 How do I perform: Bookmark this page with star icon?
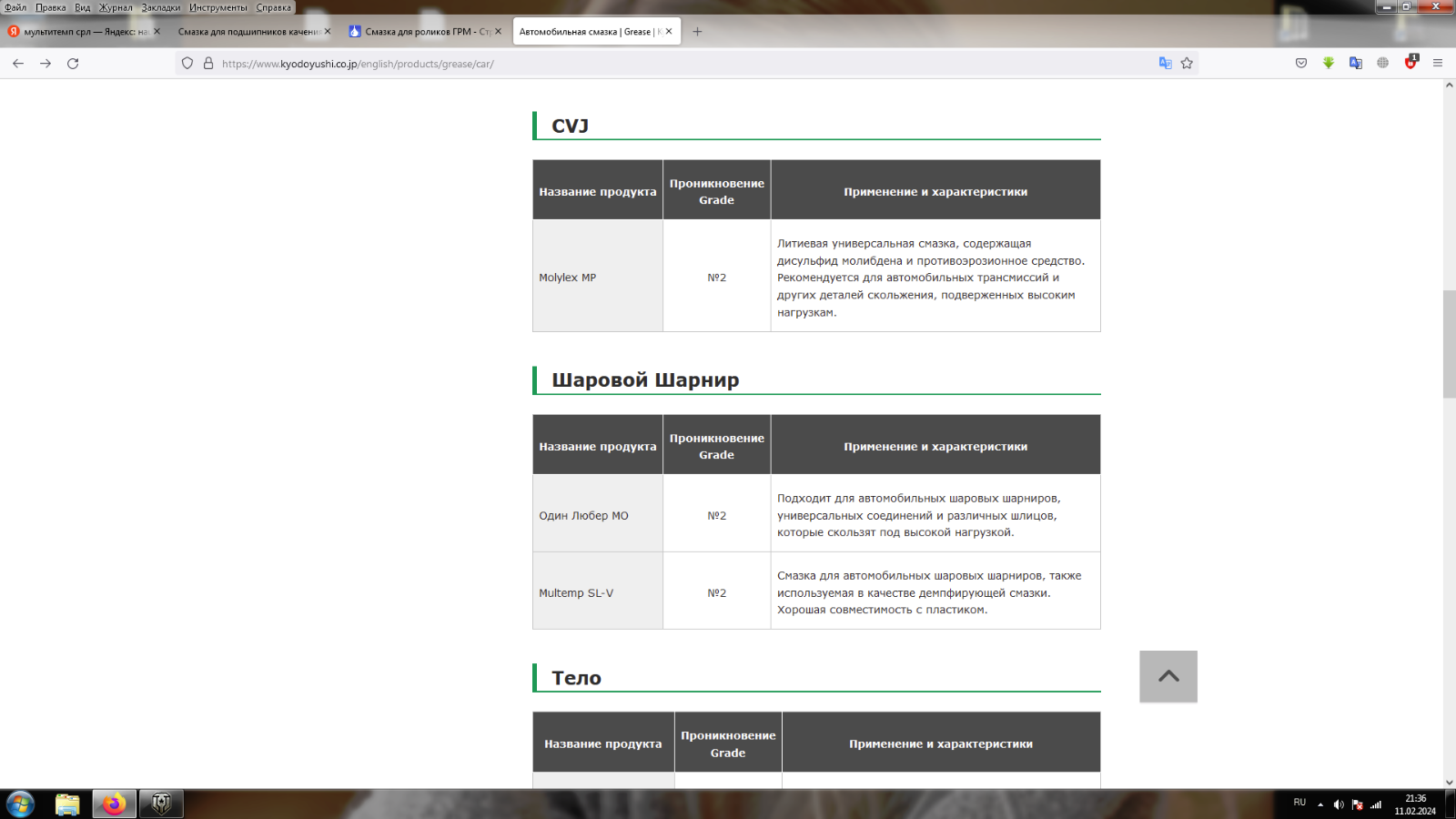[1187, 64]
